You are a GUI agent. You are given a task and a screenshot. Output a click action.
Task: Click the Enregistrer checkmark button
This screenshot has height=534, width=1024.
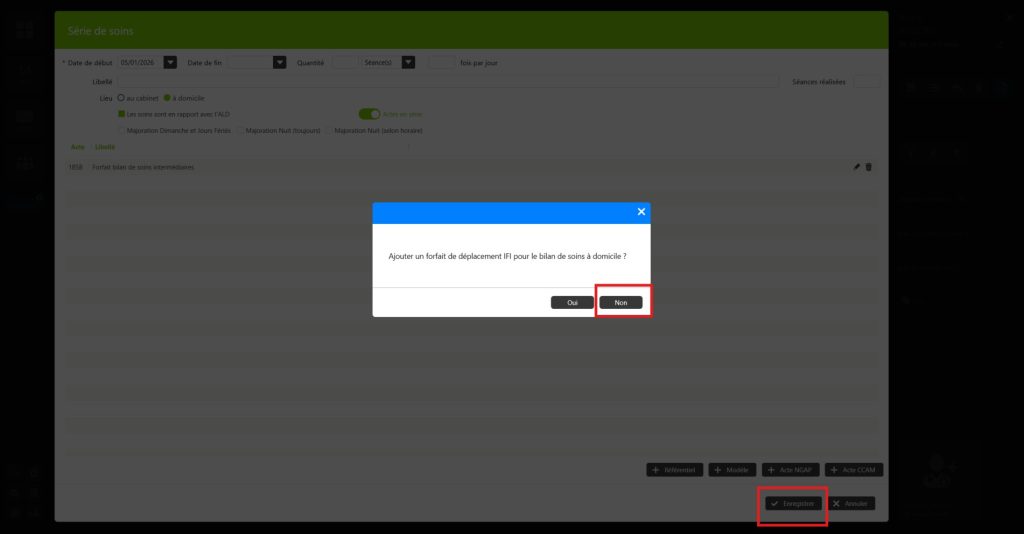point(793,503)
